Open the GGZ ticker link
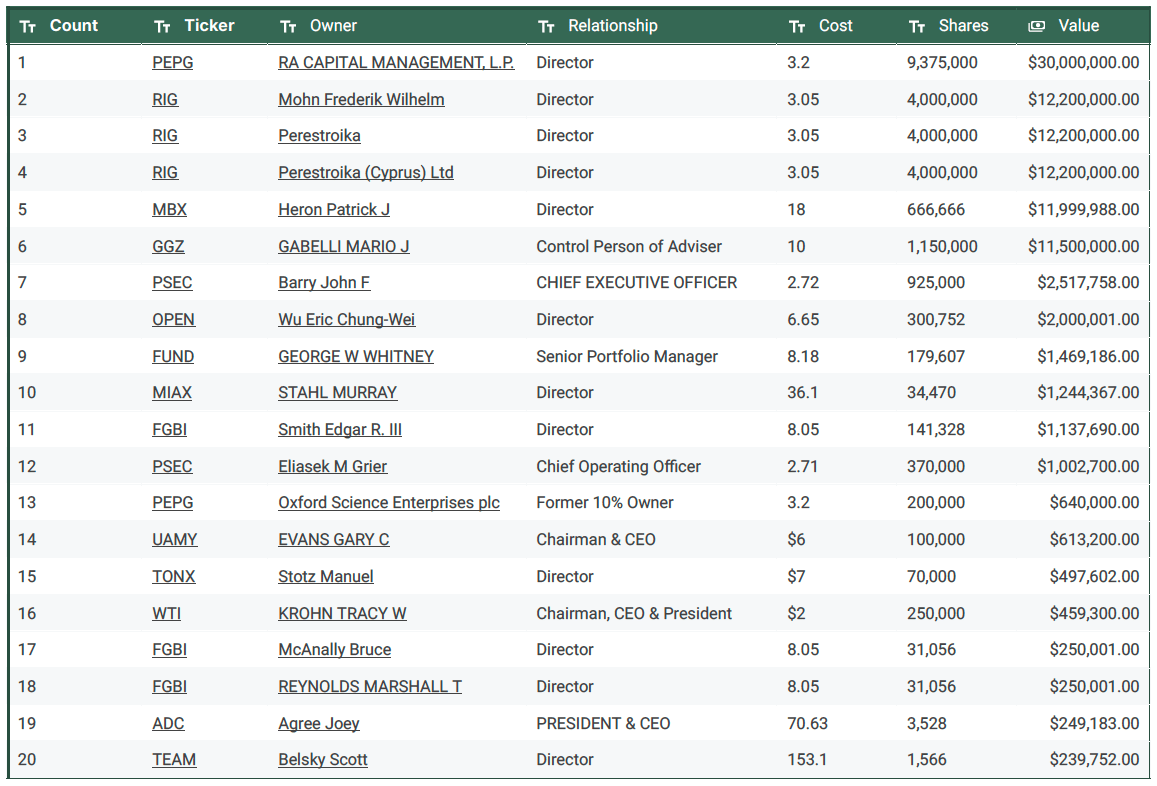This screenshot has height=786, width=1157. (168, 247)
